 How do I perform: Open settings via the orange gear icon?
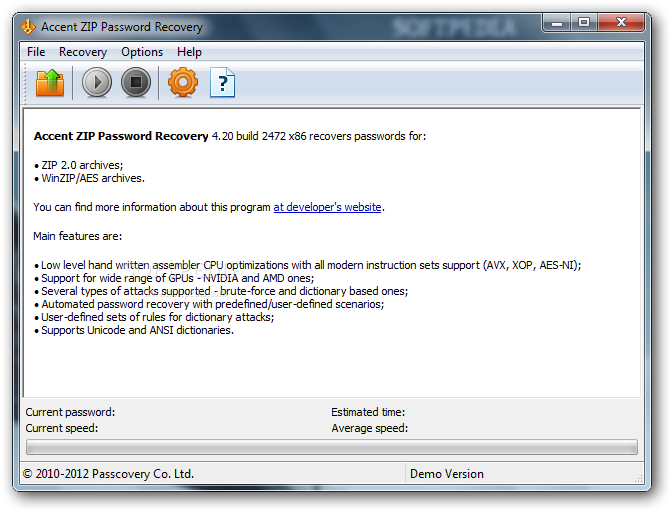point(183,82)
